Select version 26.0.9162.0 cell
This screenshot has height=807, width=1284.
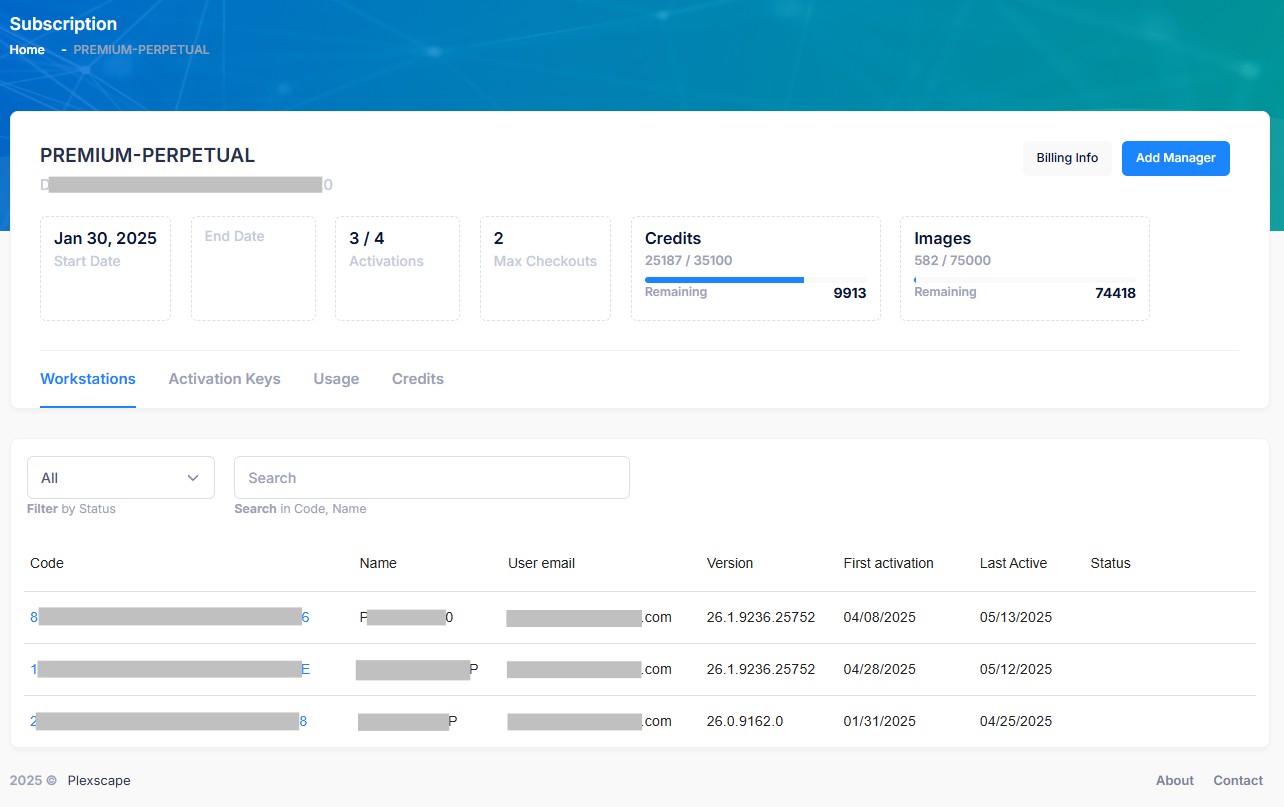pyautogui.click(x=745, y=721)
